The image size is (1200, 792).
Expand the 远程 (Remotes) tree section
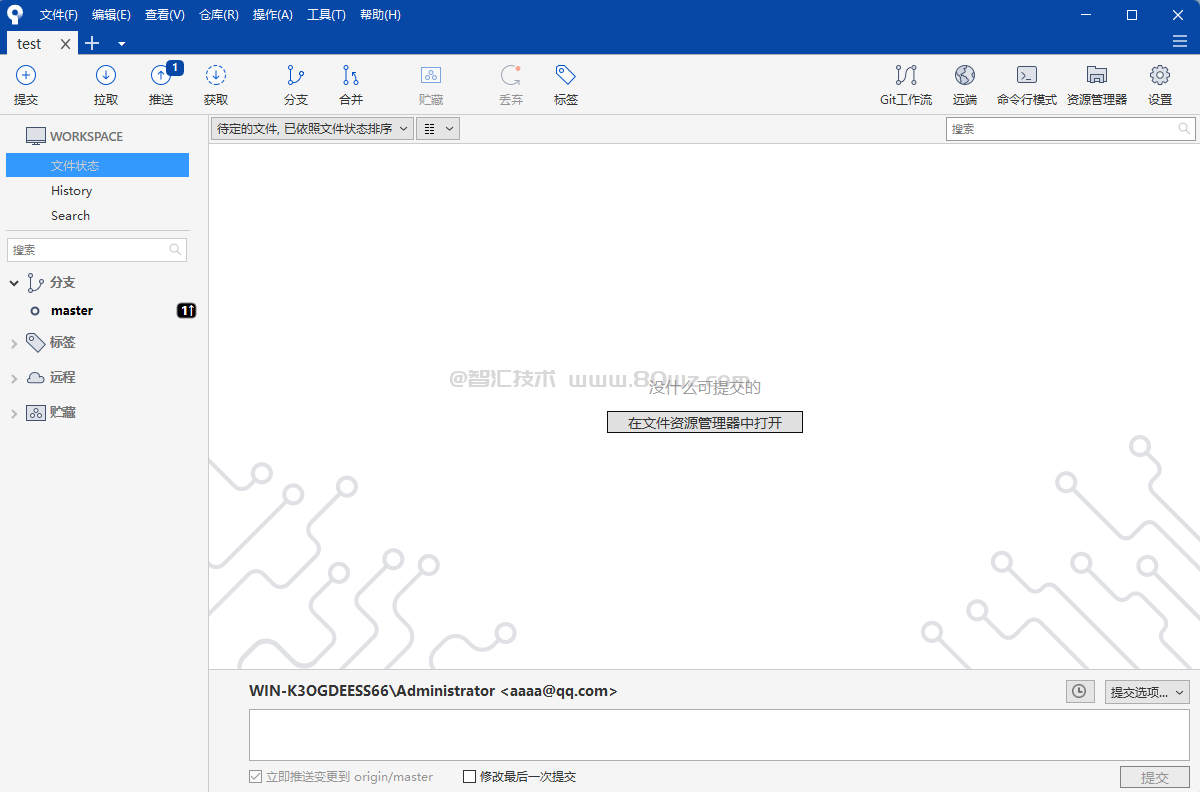coord(14,378)
